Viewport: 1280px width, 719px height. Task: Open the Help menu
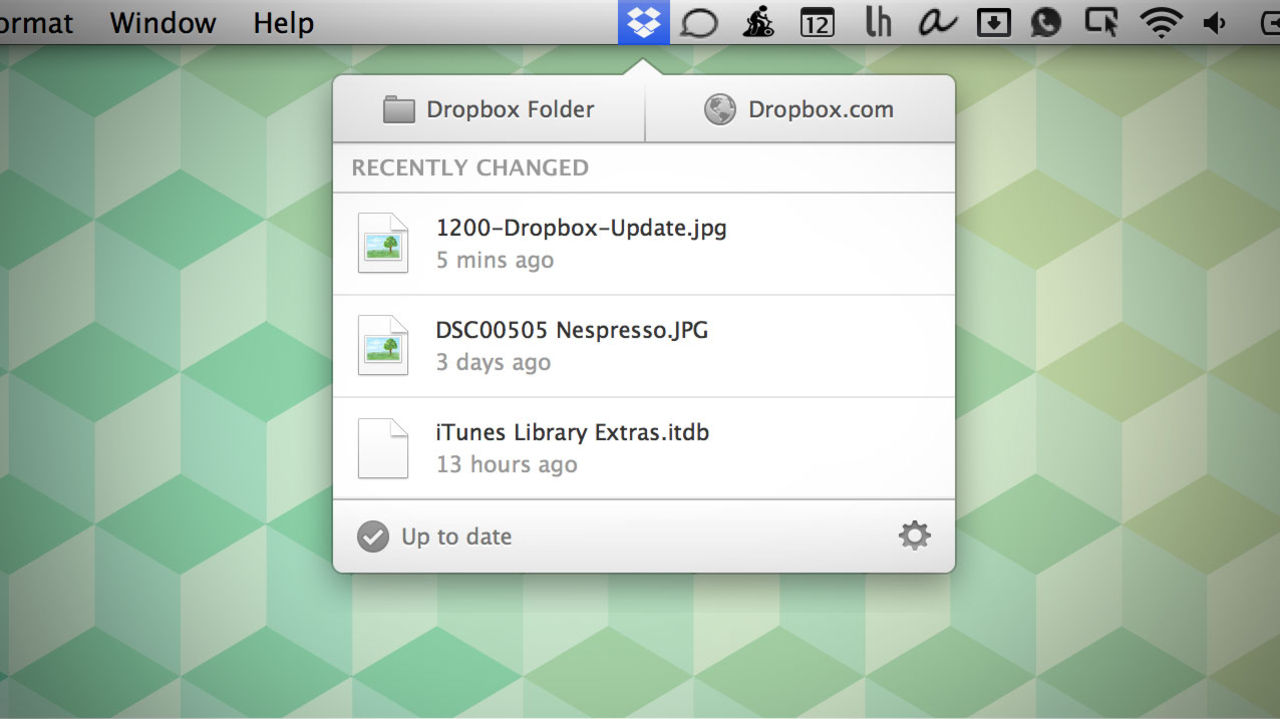pyautogui.click(x=282, y=22)
